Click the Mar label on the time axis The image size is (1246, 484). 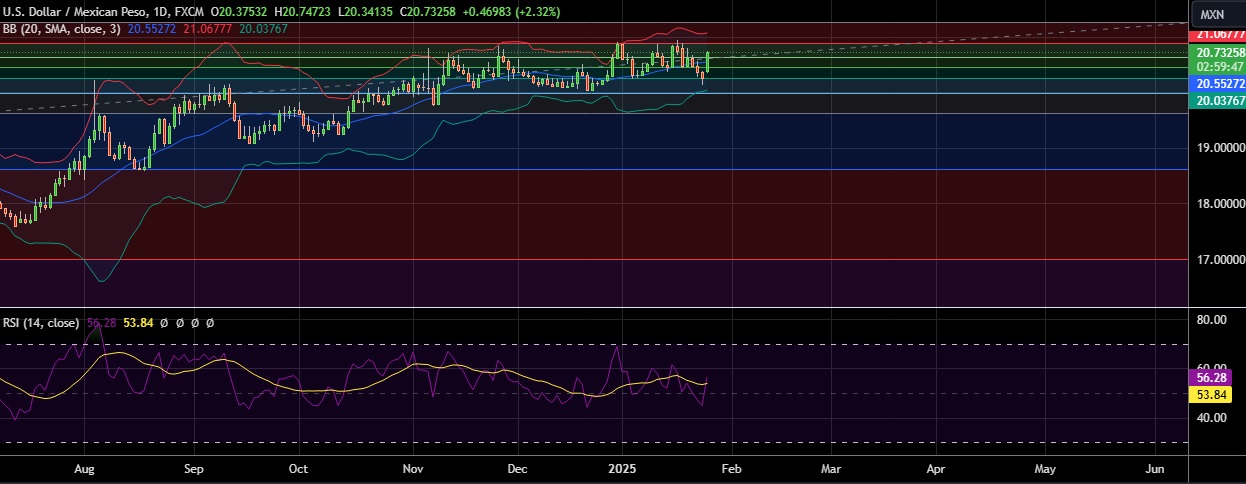click(831, 468)
